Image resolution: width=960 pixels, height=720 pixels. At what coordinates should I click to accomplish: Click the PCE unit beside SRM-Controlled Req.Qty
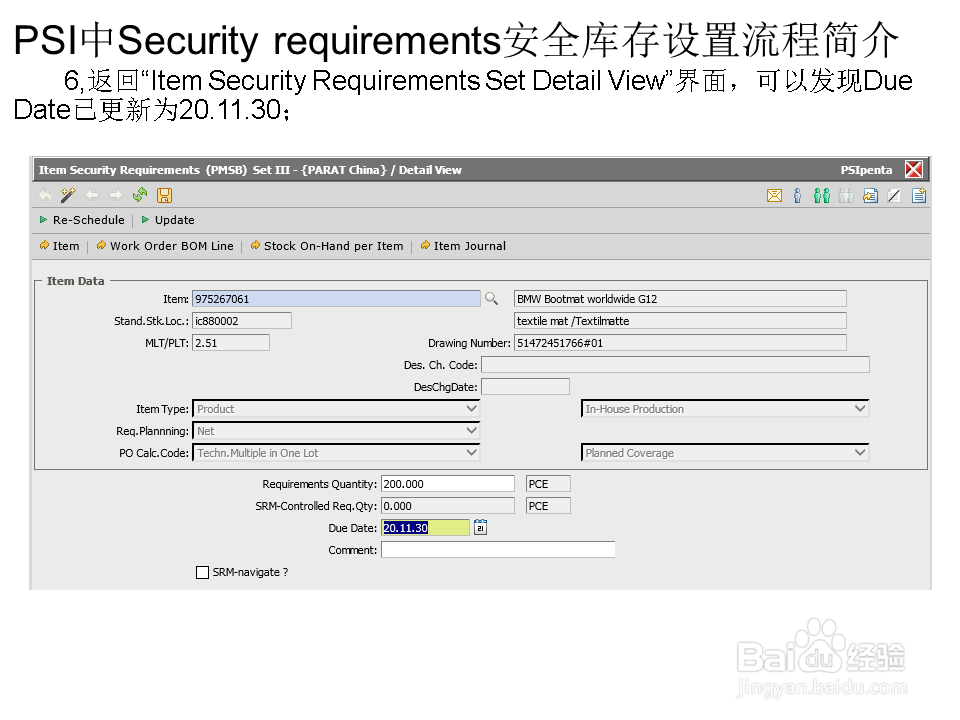pos(548,506)
